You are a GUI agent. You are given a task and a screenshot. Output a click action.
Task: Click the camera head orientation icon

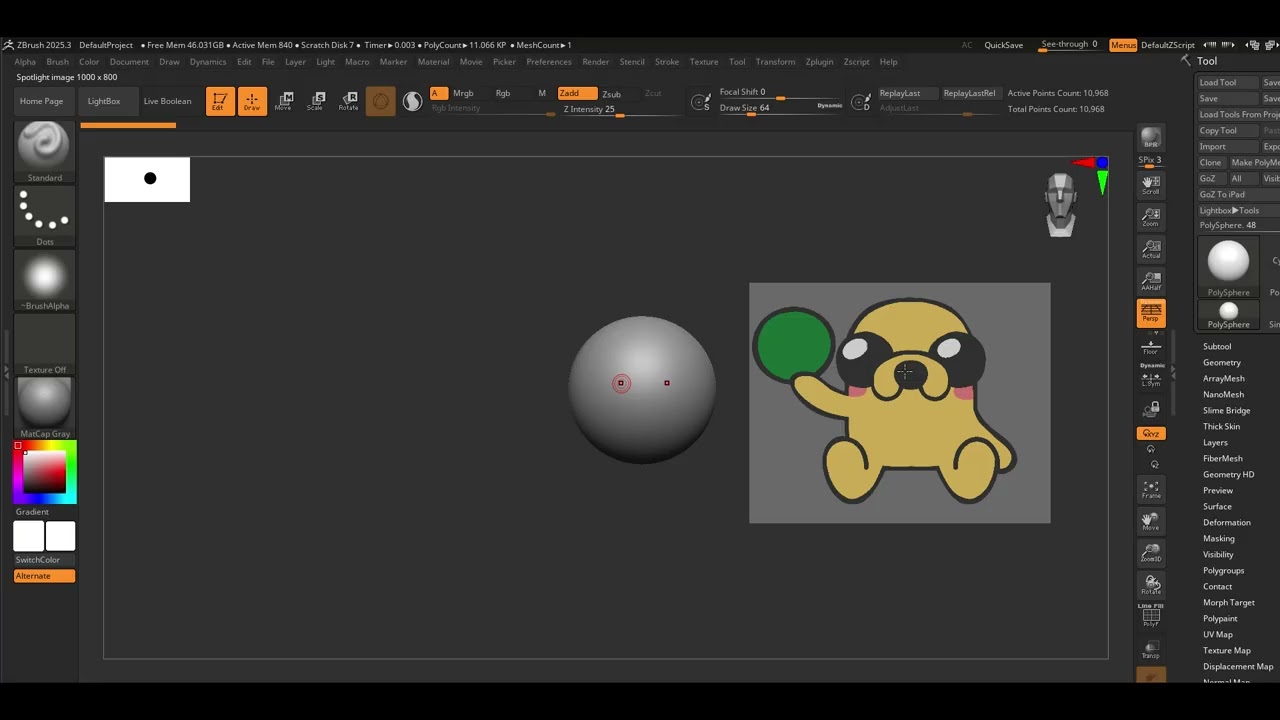1060,205
